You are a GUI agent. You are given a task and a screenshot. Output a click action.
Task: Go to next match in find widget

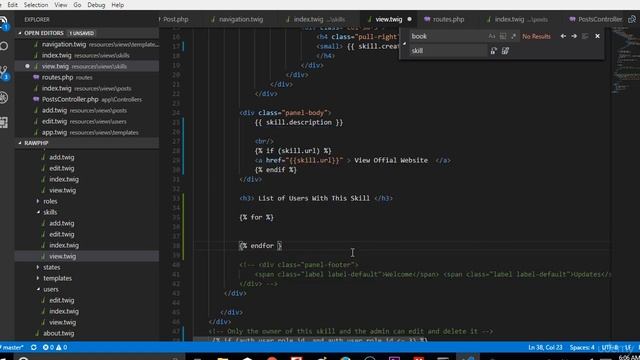[x=574, y=36]
